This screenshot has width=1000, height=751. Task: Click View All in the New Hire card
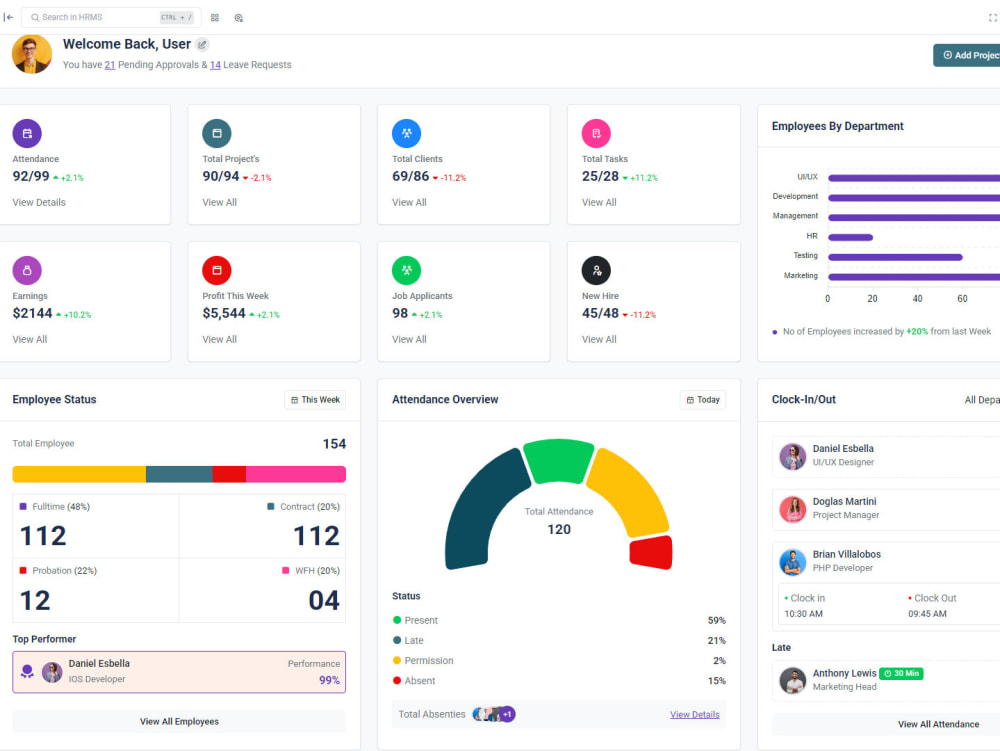(599, 339)
